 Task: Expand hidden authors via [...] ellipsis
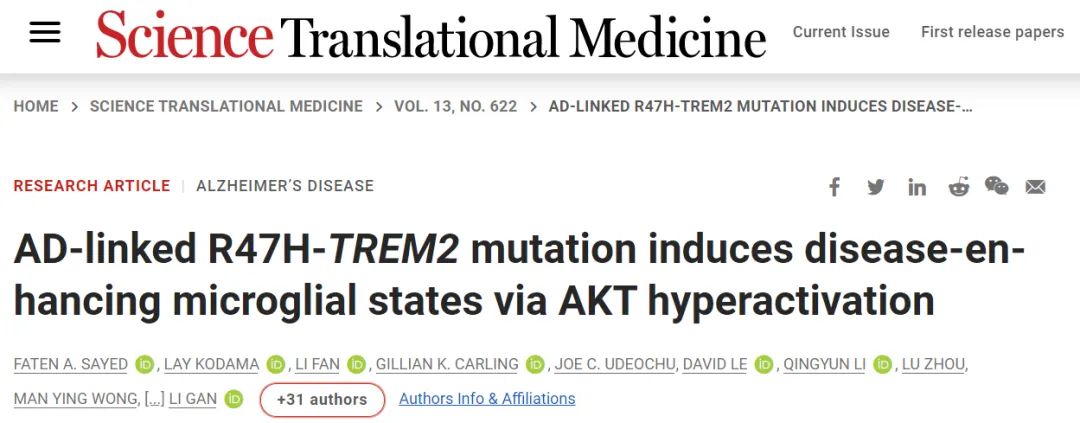pyautogui.click(x=154, y=399)
